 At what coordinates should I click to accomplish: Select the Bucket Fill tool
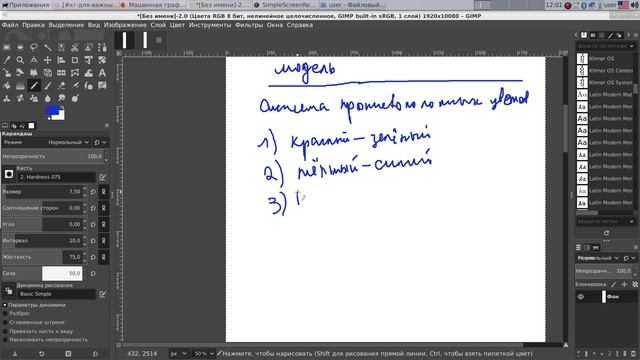click(7, 86)
